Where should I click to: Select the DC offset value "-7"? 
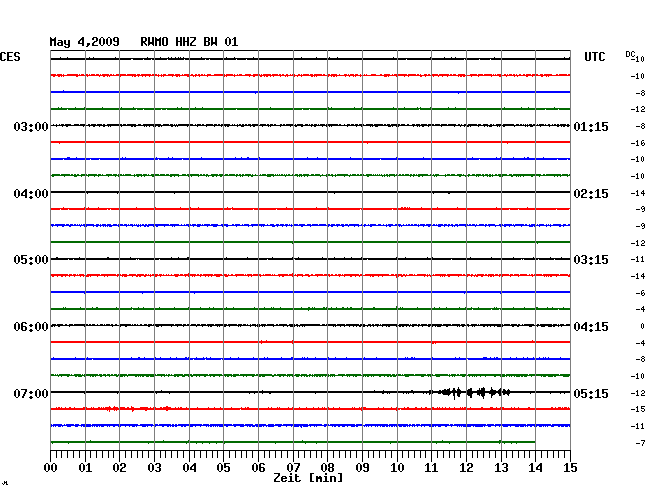640,443
